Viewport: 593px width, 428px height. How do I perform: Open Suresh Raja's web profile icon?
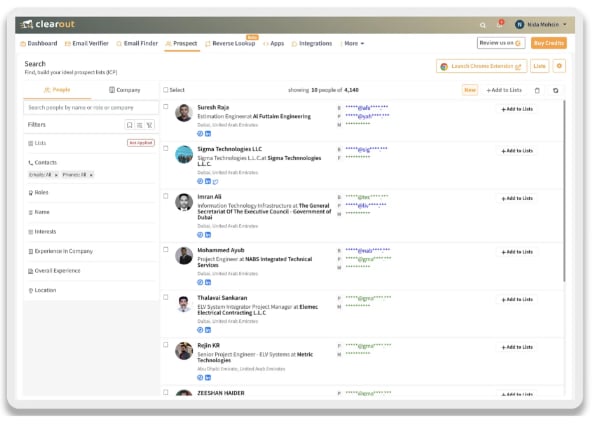[x=200, y=133]
